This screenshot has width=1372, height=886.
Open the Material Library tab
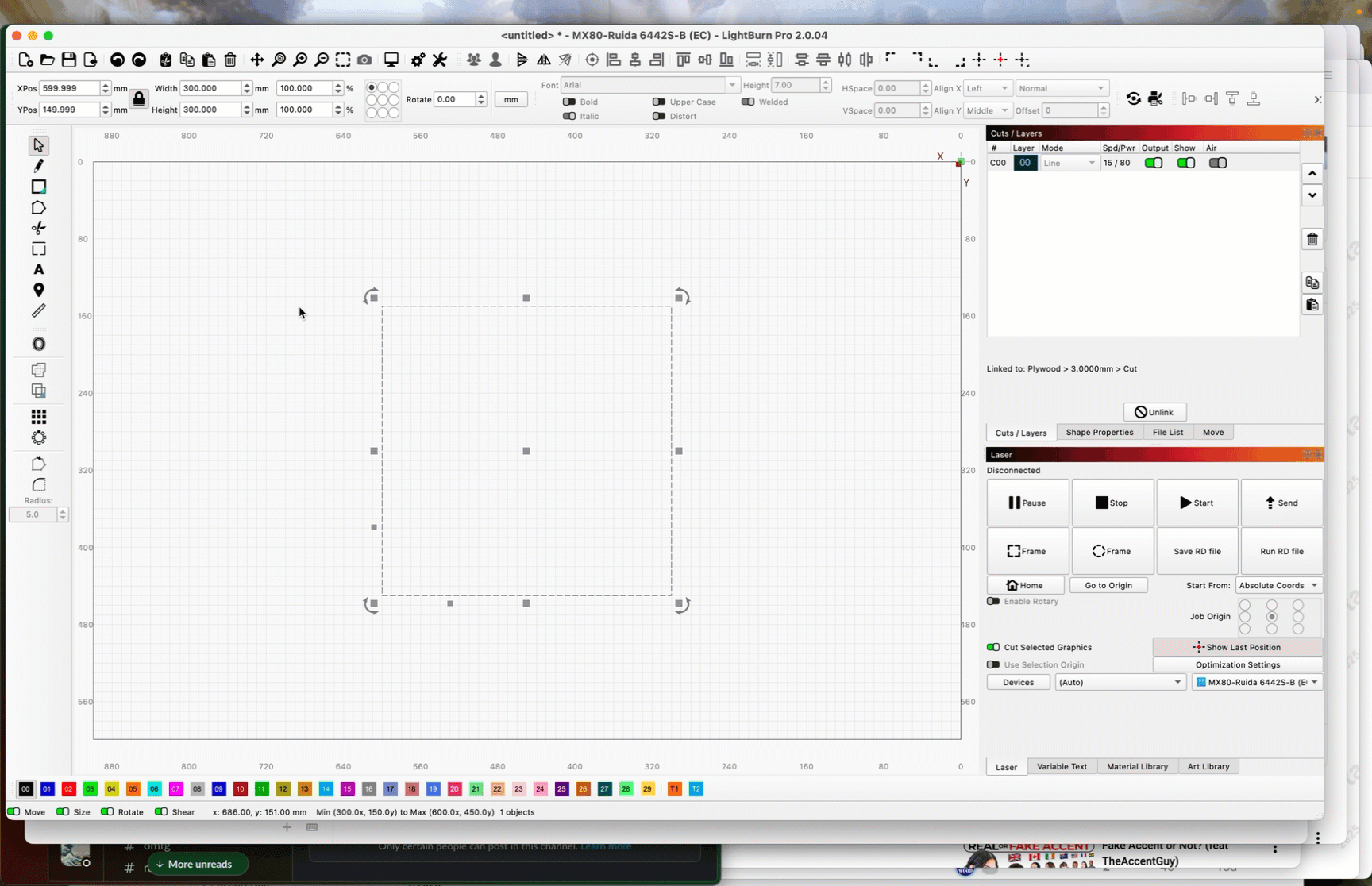(1137, 766)
